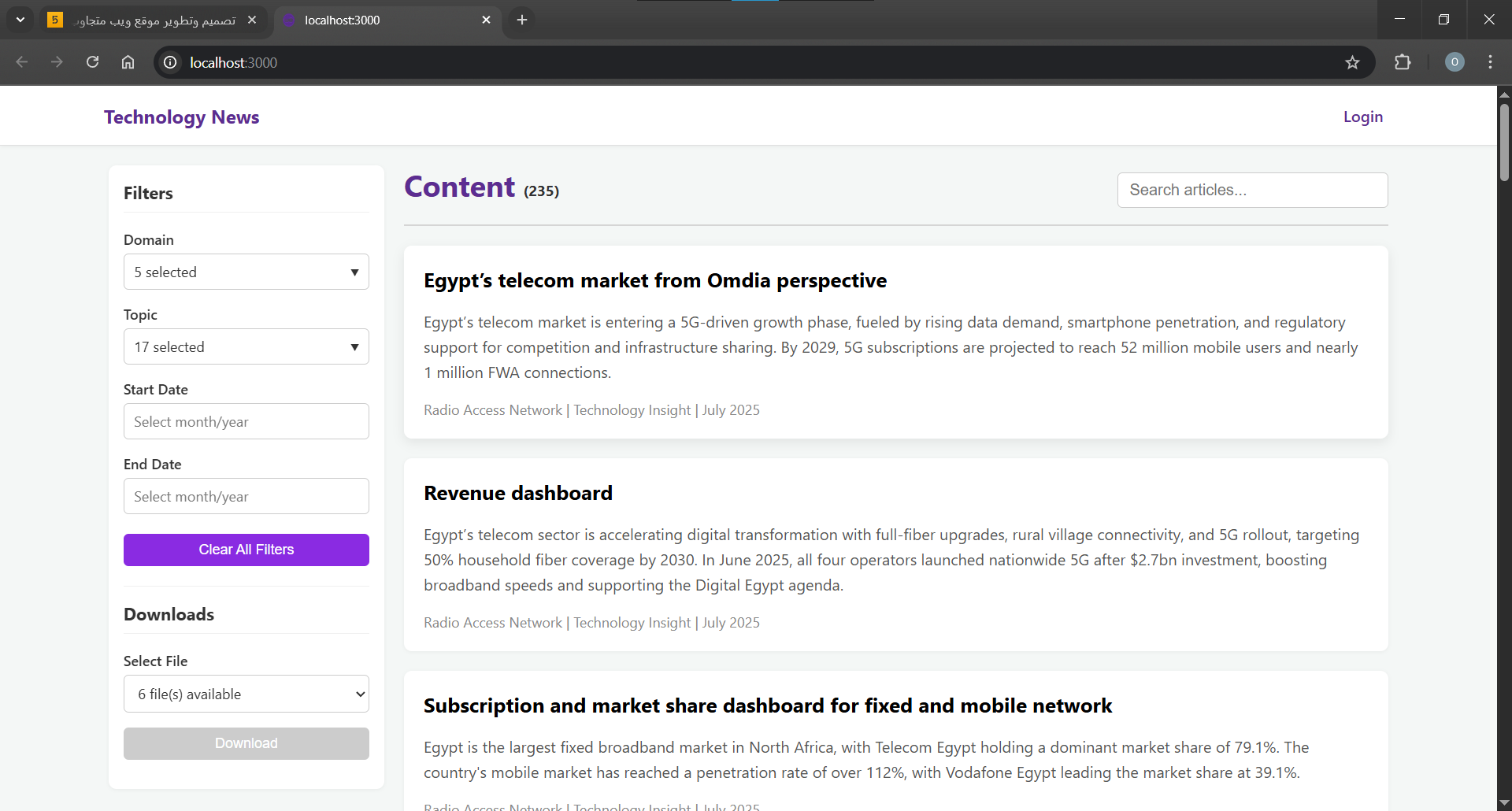The width and height of the screenshot is (1512, 811).
Task: Bookmark this page with the star icon
Action: [x=1352, y=62]
